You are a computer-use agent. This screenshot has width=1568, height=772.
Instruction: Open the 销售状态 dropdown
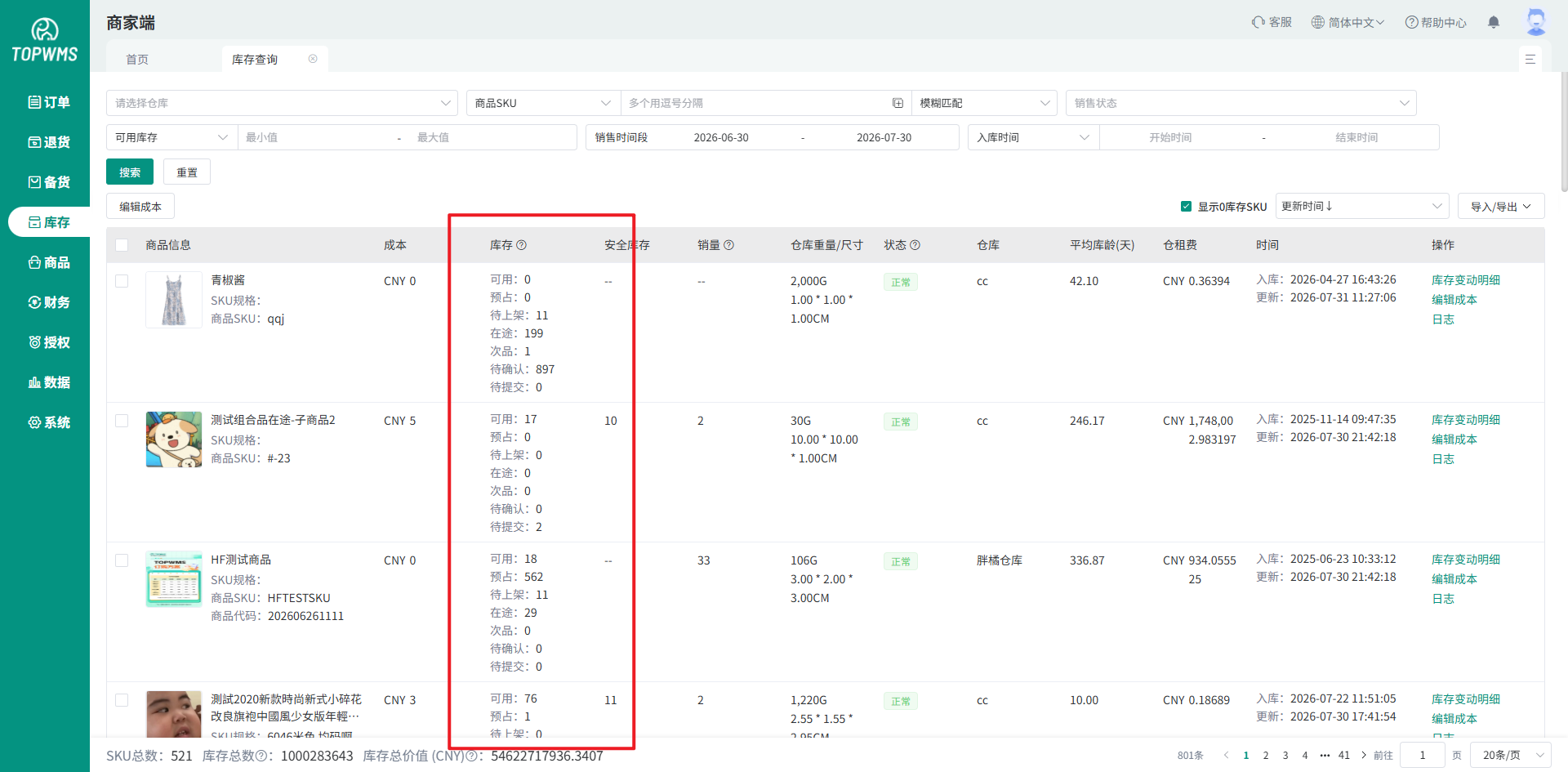pyautogui.click(x=1241, y=103)
